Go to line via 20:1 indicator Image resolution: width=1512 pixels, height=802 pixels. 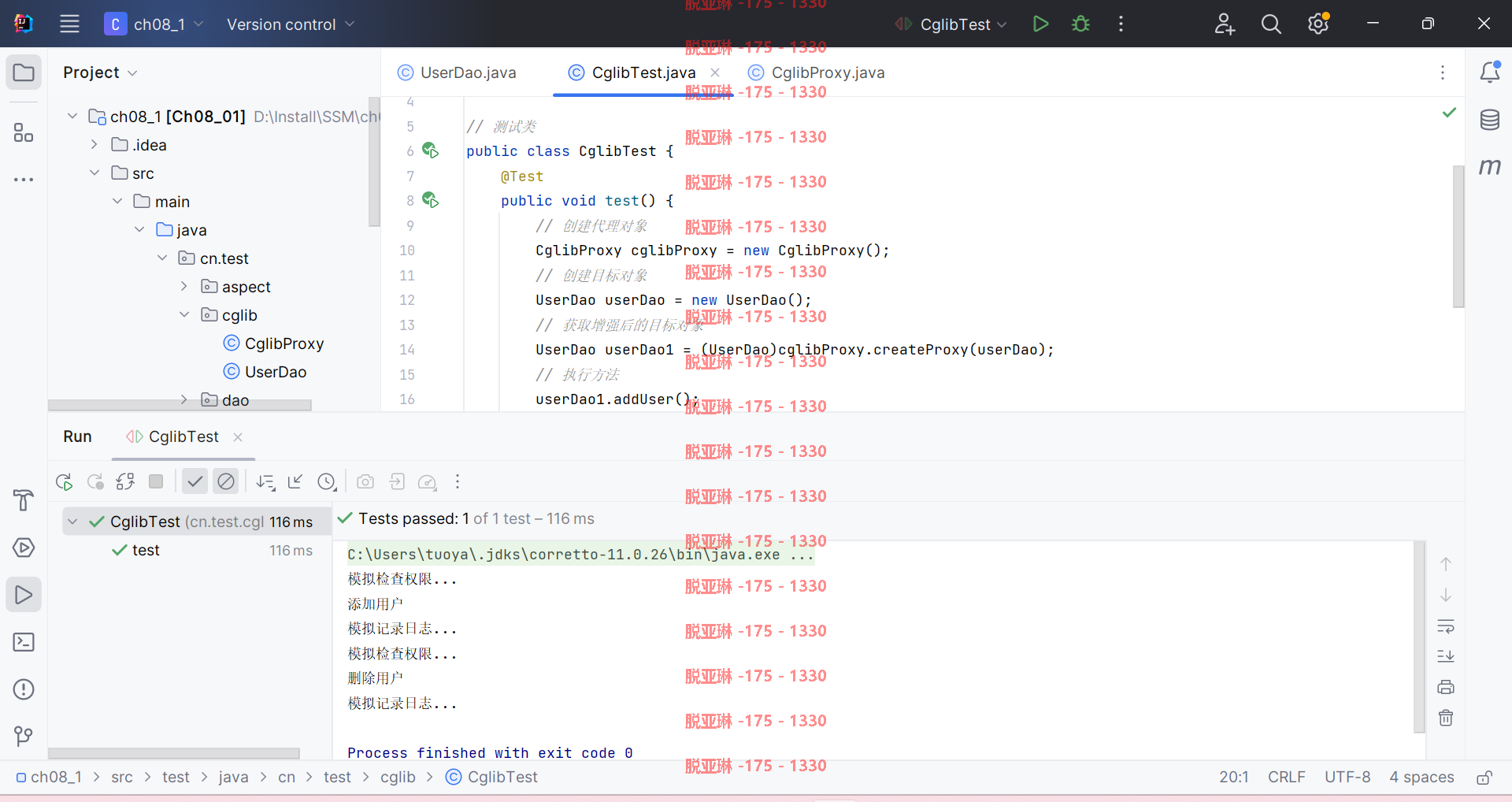pyautogui.click(x=1234, y=777)
